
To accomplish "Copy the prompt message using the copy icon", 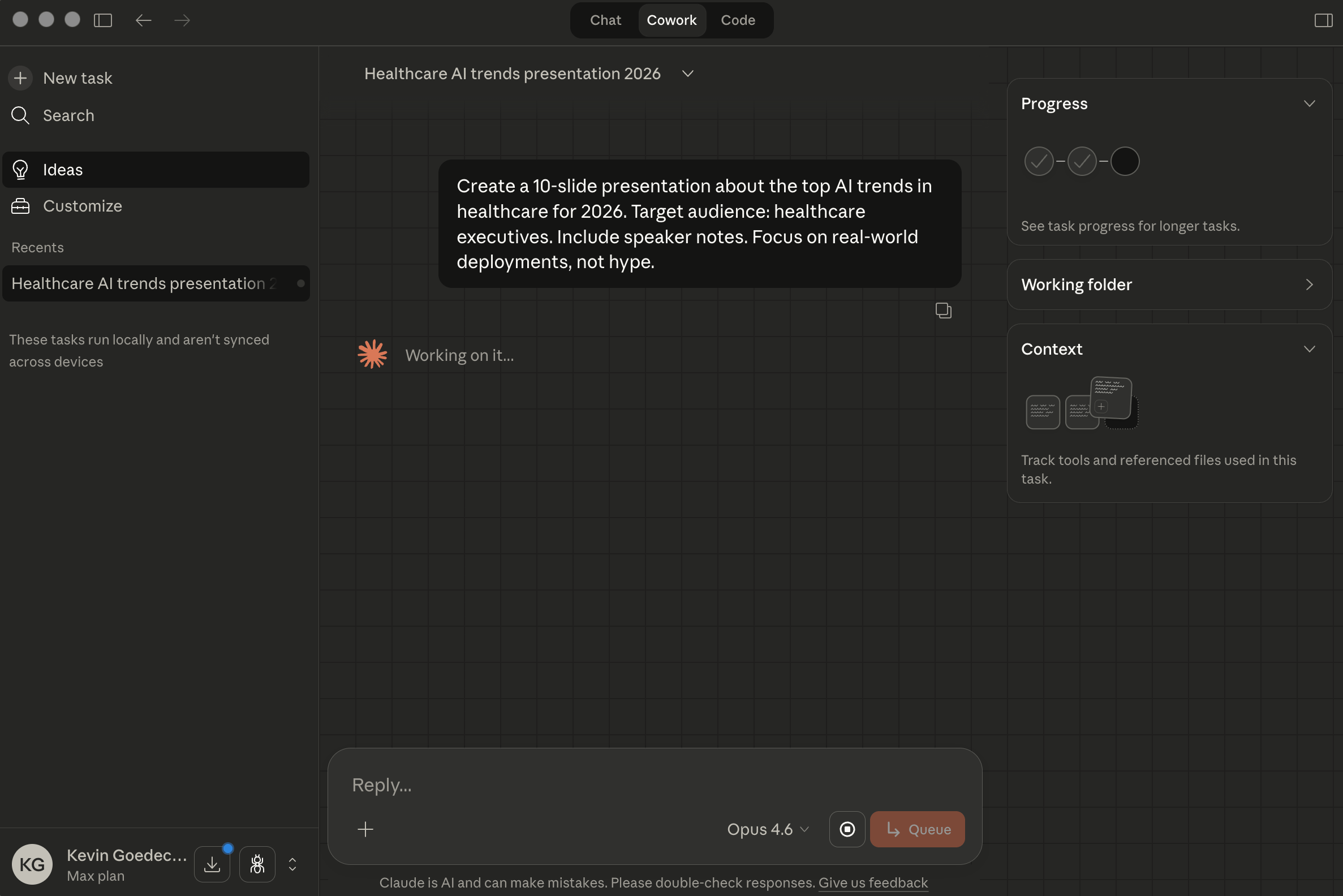I will tap(943, 311).
